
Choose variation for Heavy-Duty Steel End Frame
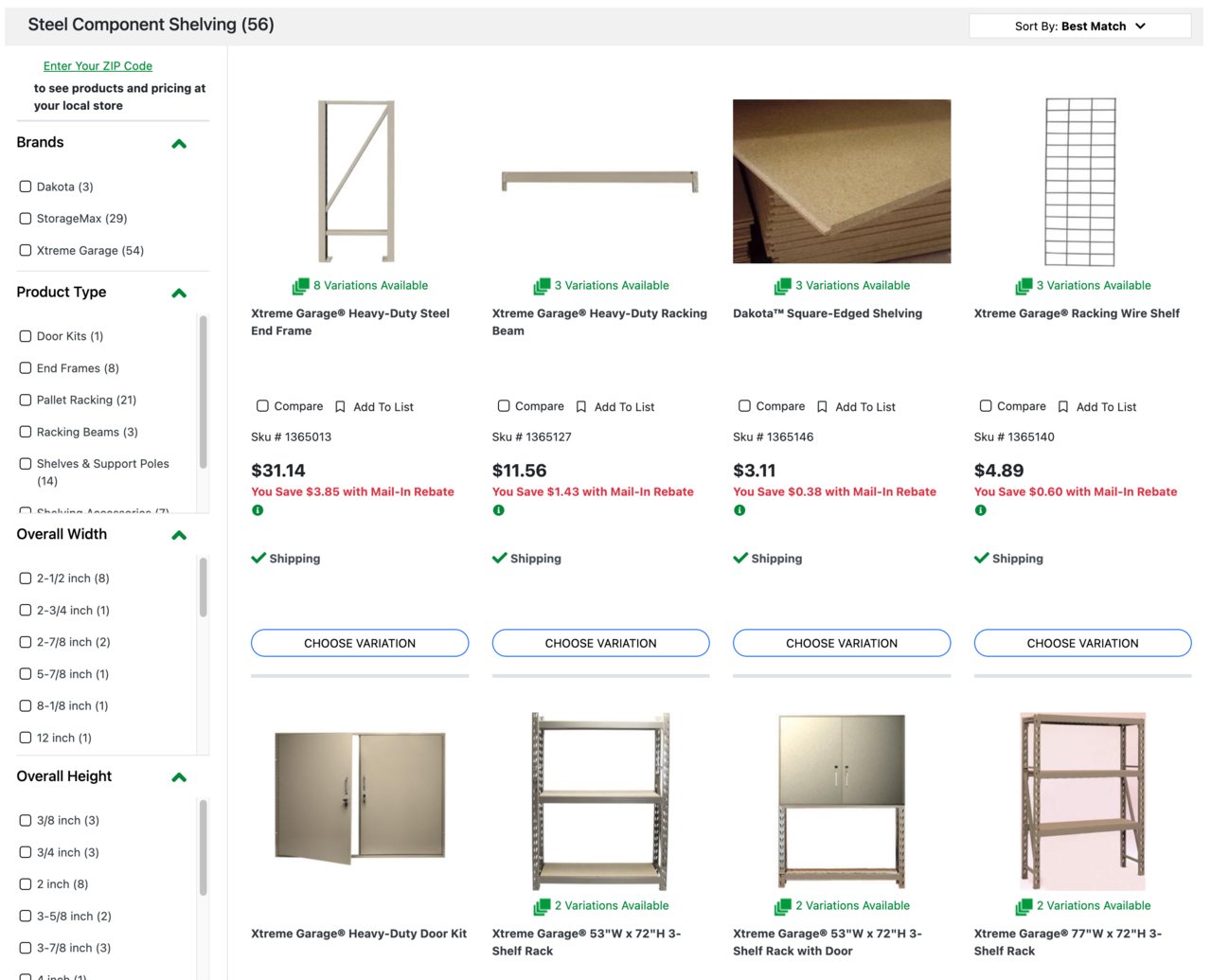[x=360, y=643]
